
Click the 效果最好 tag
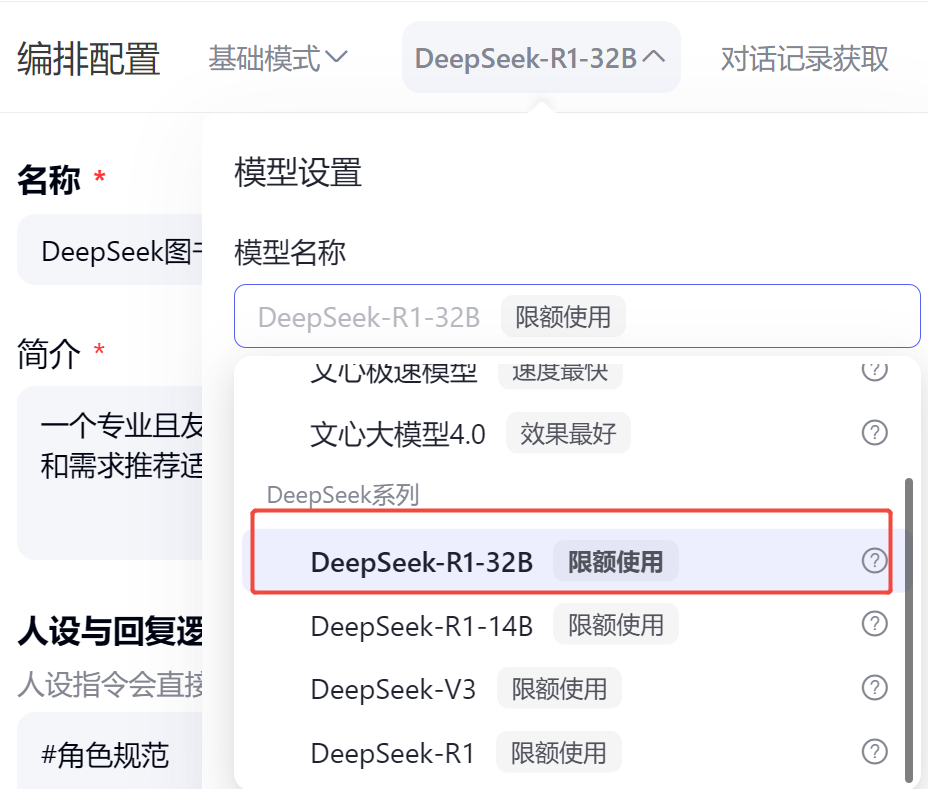coord(568,433)
